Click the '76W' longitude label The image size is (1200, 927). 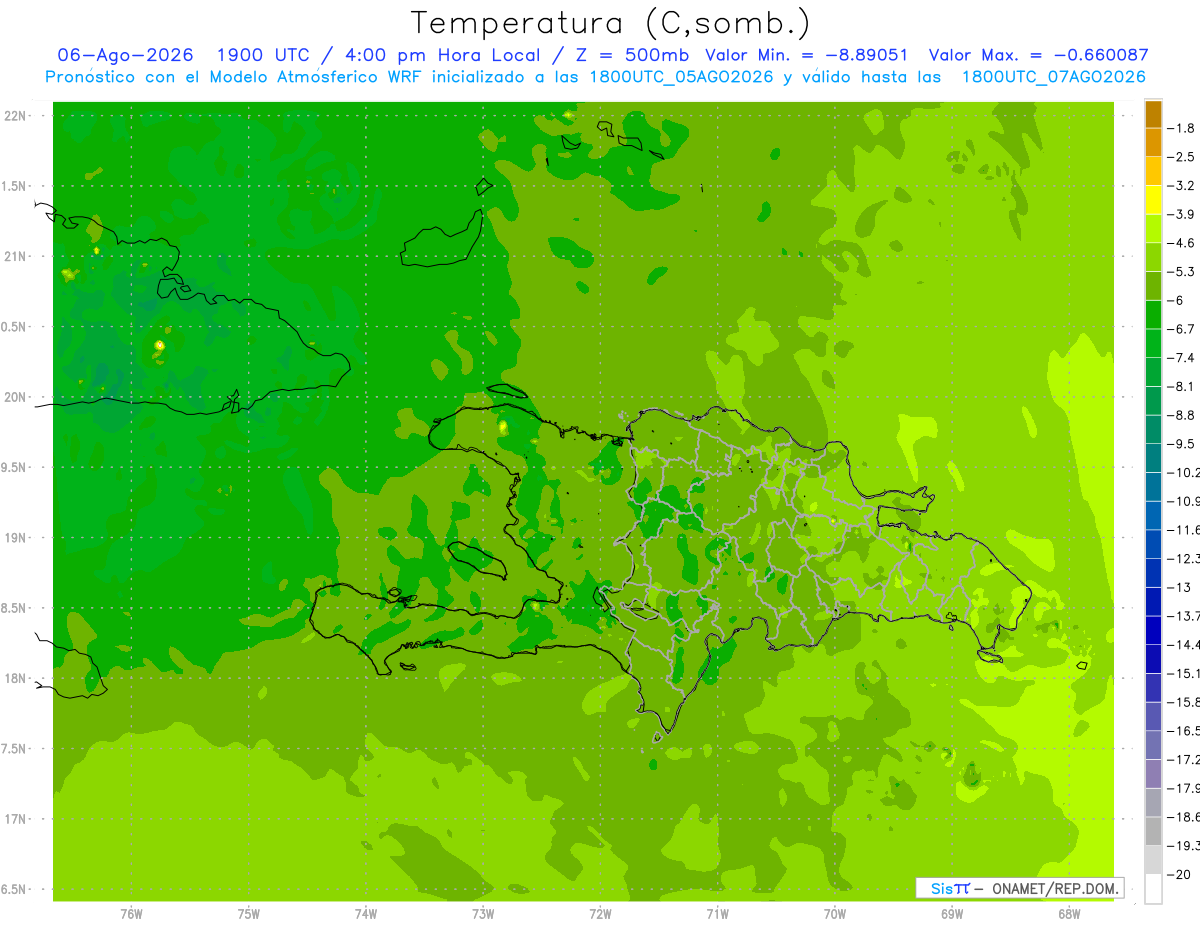(x=131, y=913)
